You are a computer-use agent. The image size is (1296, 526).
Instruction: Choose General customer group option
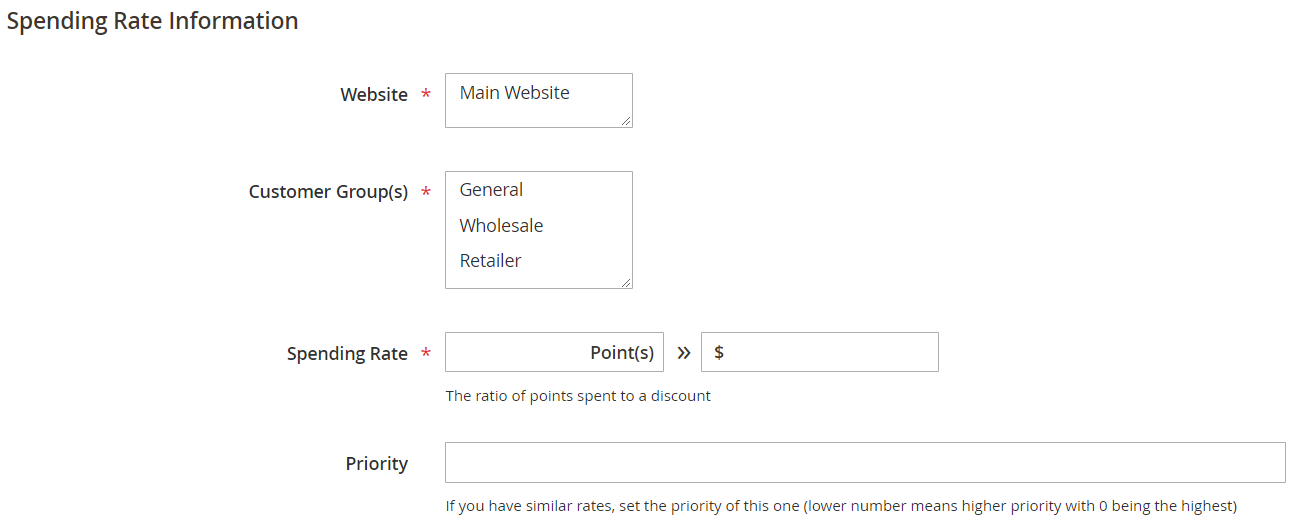coord(491,190)
